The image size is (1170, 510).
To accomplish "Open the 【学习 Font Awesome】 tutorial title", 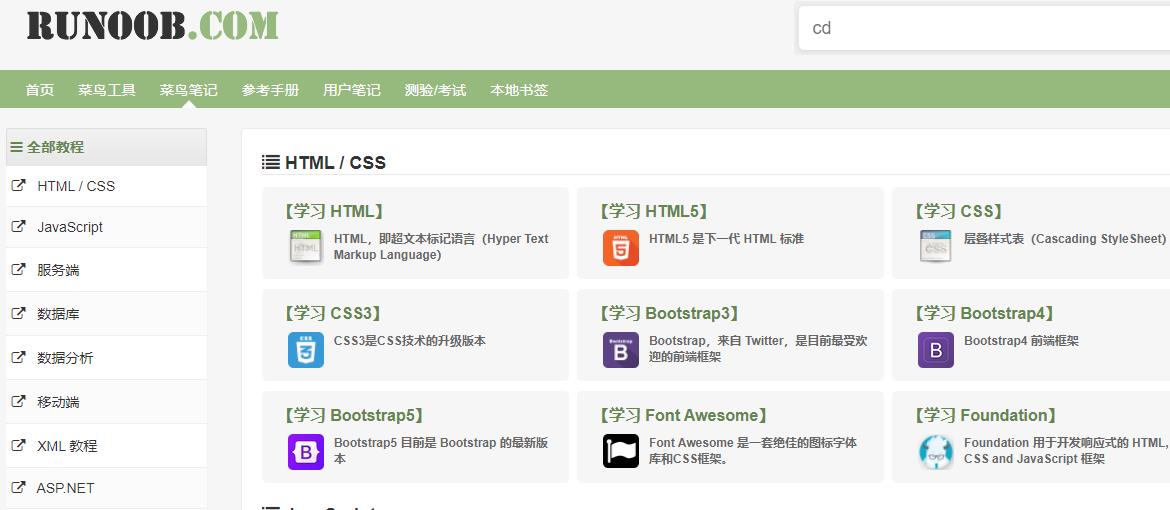I will click(683, 416).
